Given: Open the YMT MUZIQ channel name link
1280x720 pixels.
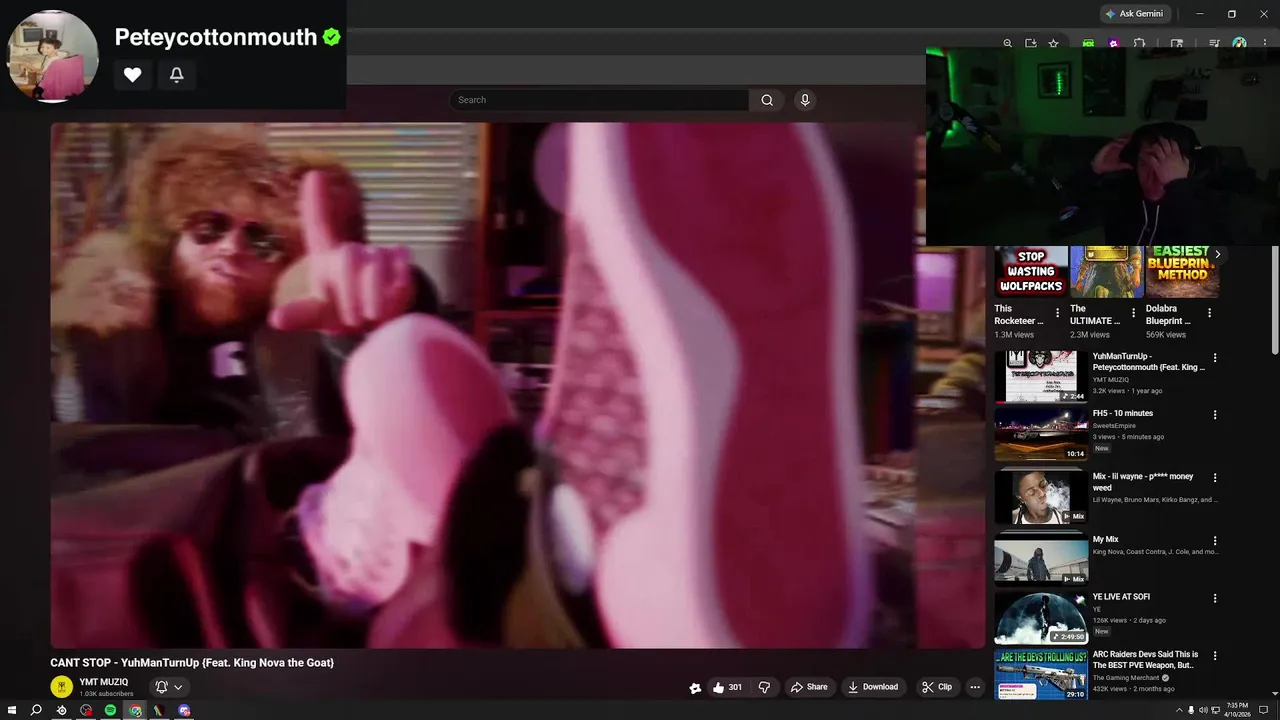Looking at the screenshot, I should click(x=104, y=682).
